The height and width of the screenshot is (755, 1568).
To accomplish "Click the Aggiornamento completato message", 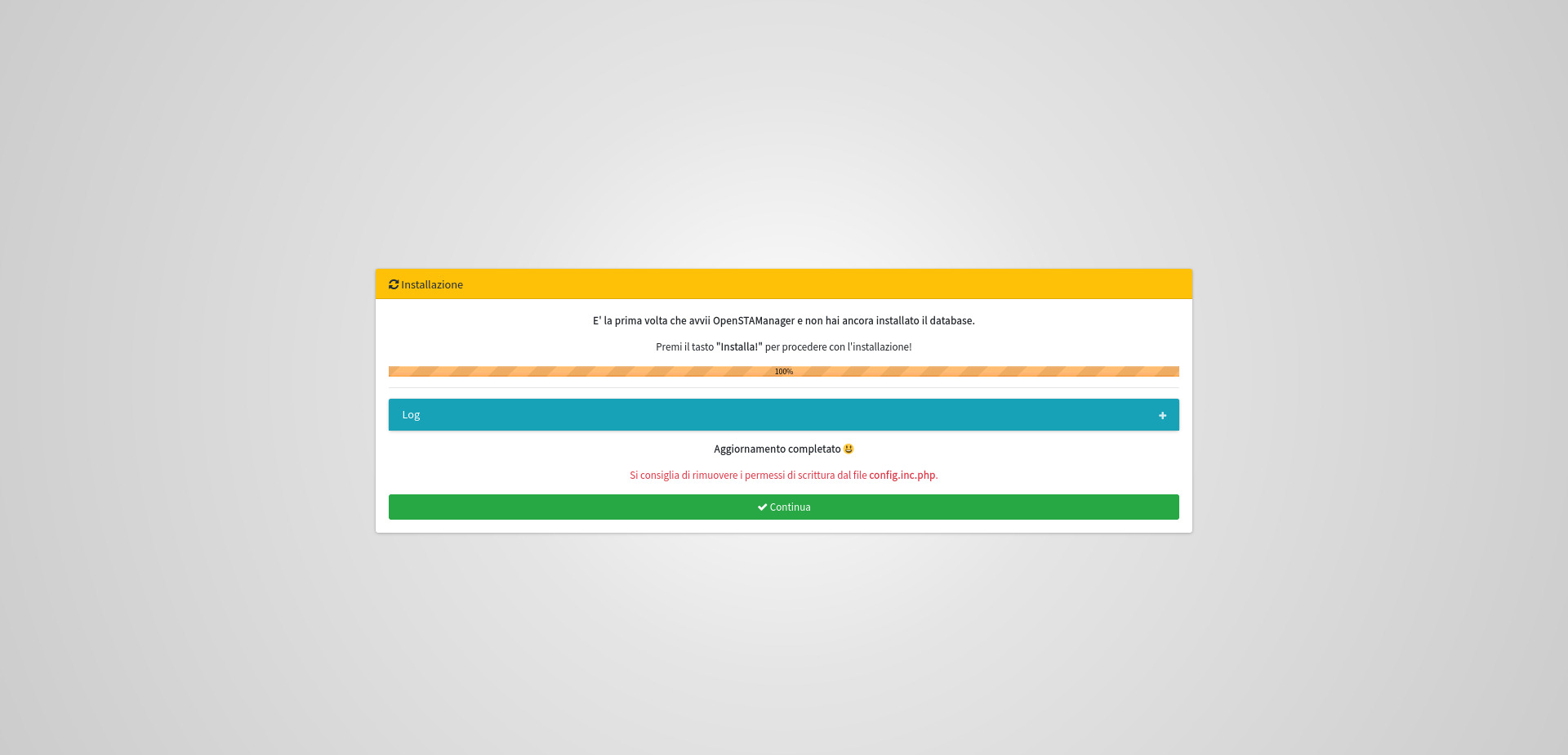I will (777, 449).
